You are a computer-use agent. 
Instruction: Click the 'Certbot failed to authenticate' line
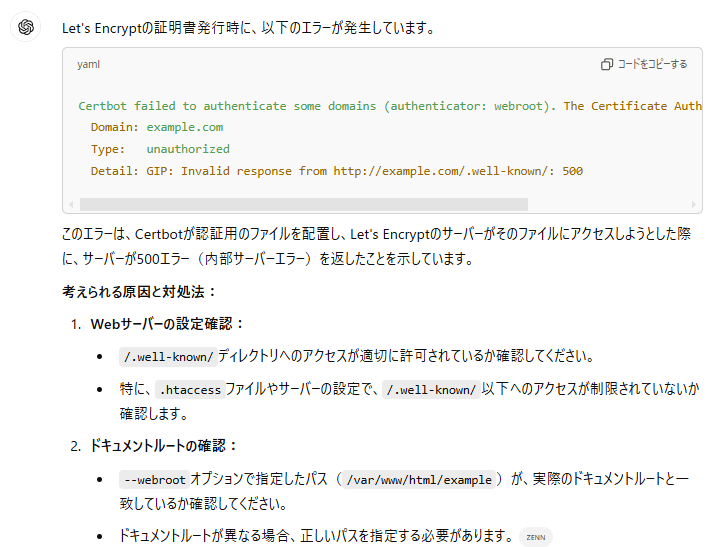pos(390,106)
